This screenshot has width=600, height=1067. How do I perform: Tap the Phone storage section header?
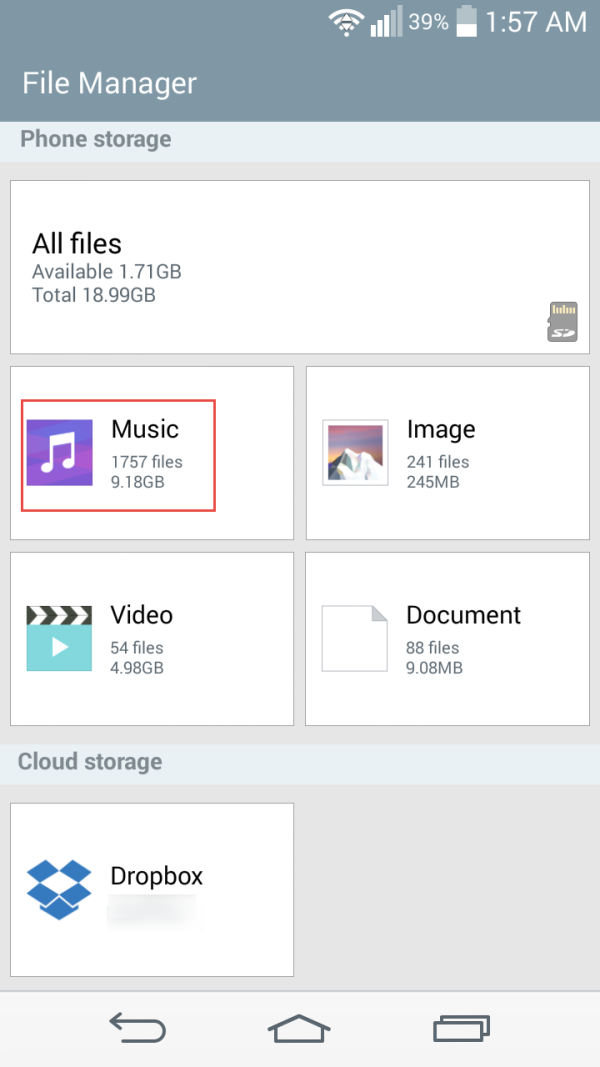(96, 139)
